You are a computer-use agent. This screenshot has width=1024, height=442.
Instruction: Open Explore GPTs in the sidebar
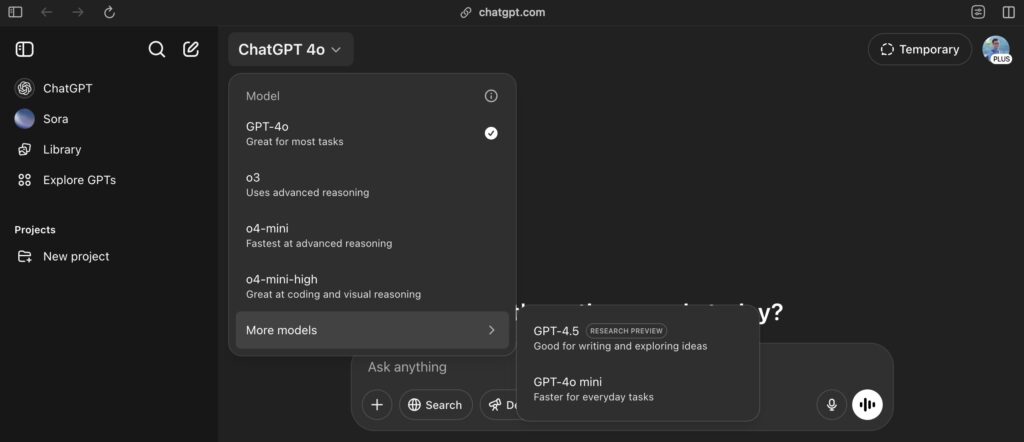click(109, 180)
